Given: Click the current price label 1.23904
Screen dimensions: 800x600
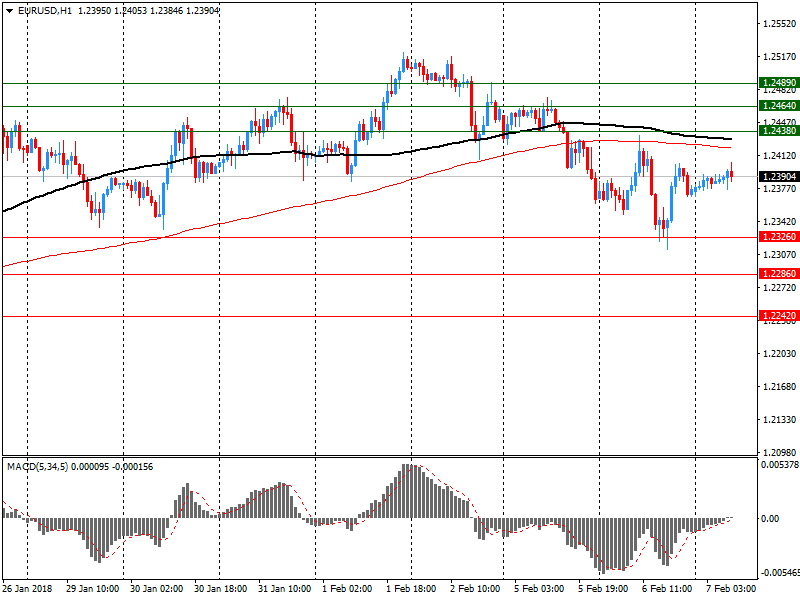Looking at the screenshot, I should [x=778, y=177].
